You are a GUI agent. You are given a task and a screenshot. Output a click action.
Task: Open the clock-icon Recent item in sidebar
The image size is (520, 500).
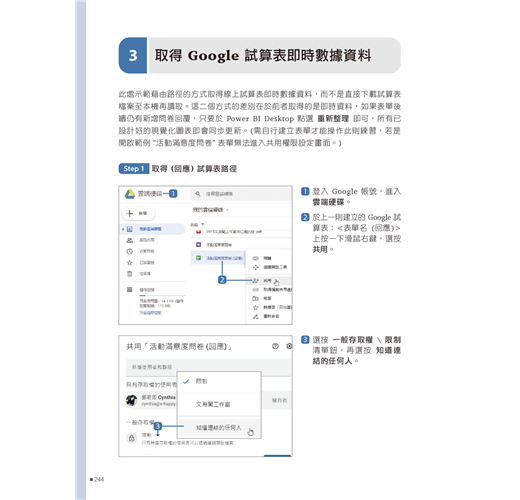click(x=130, y=251)
